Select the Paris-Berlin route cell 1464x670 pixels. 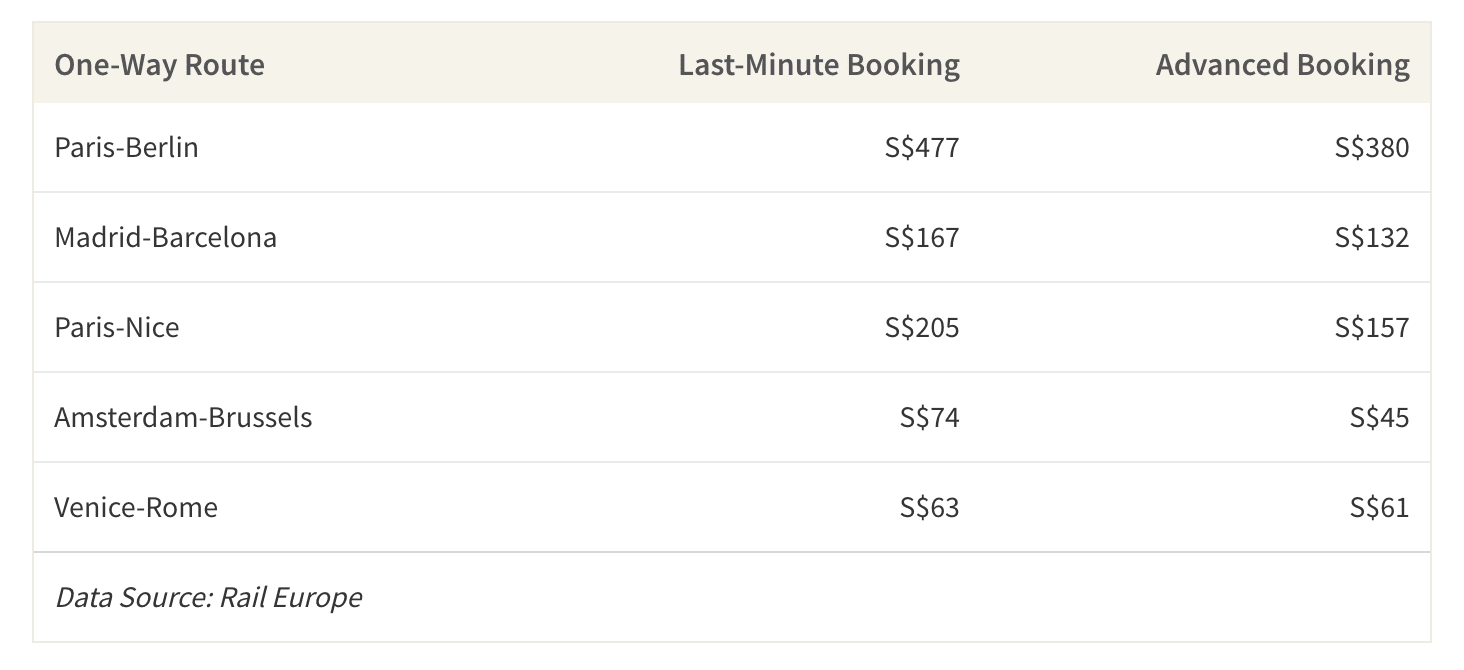click(127, 147)
